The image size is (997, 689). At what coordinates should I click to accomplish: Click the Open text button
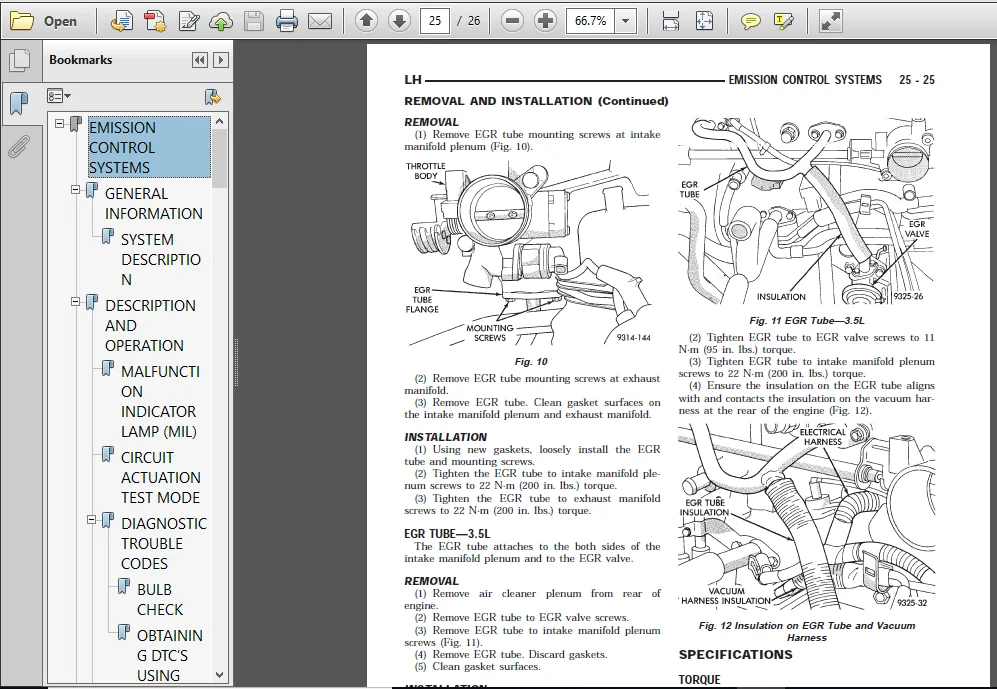tap(60, 21)
